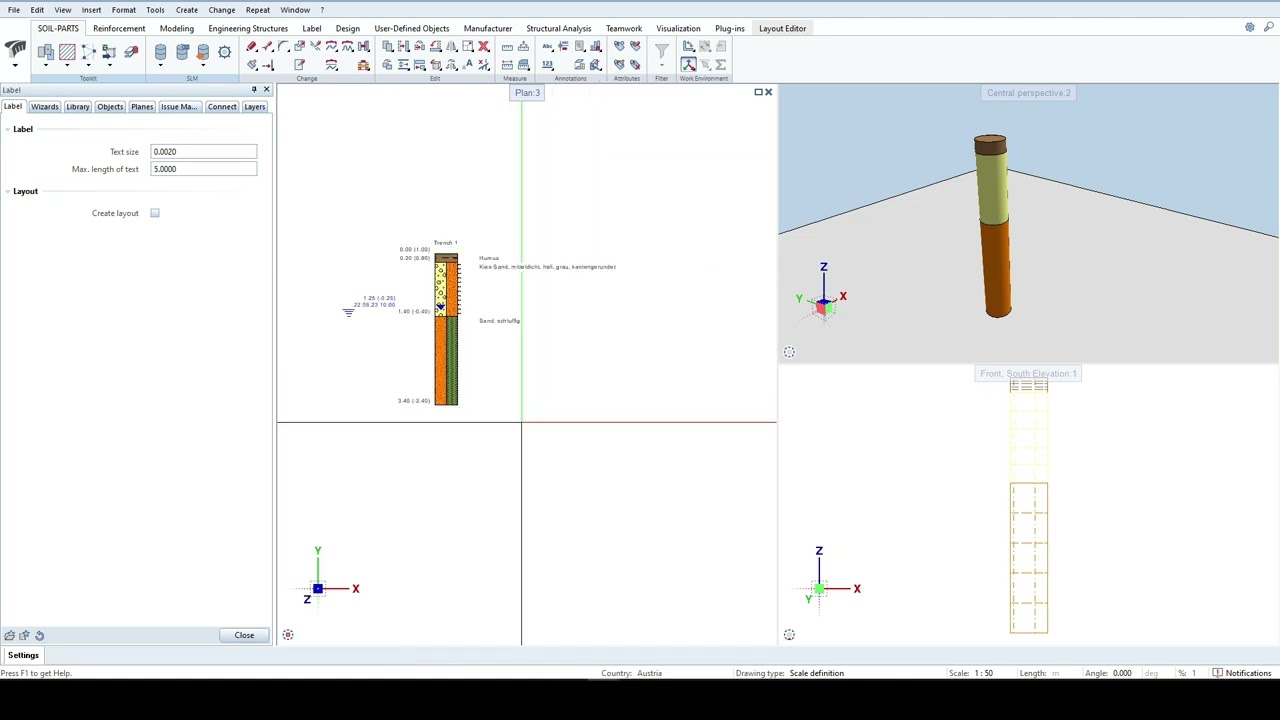Open the Layers panel tab
This screenshot has height=720, width=1280.
[254, 107]
